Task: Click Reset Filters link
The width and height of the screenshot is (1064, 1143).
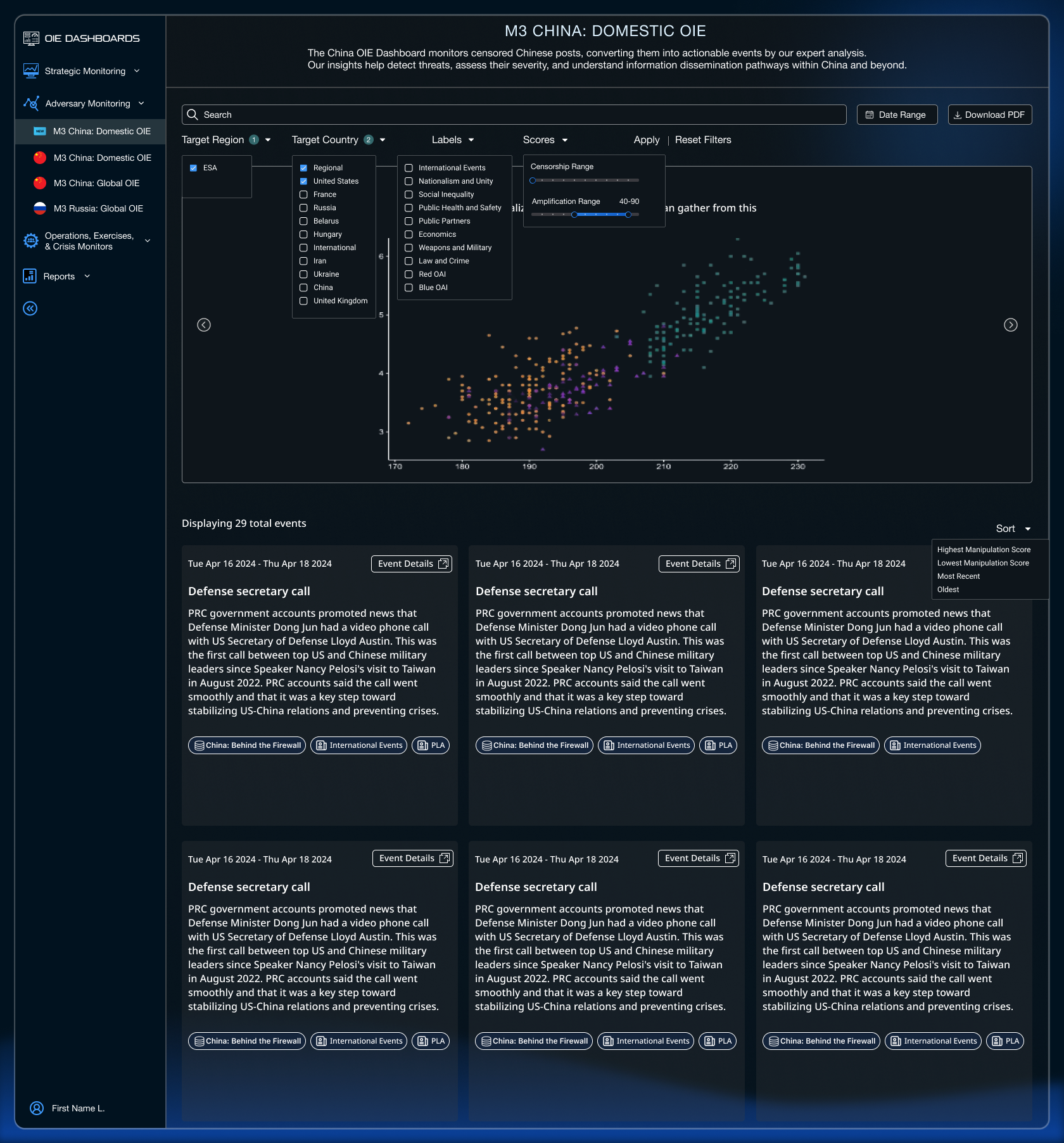Action: point(703,140)
